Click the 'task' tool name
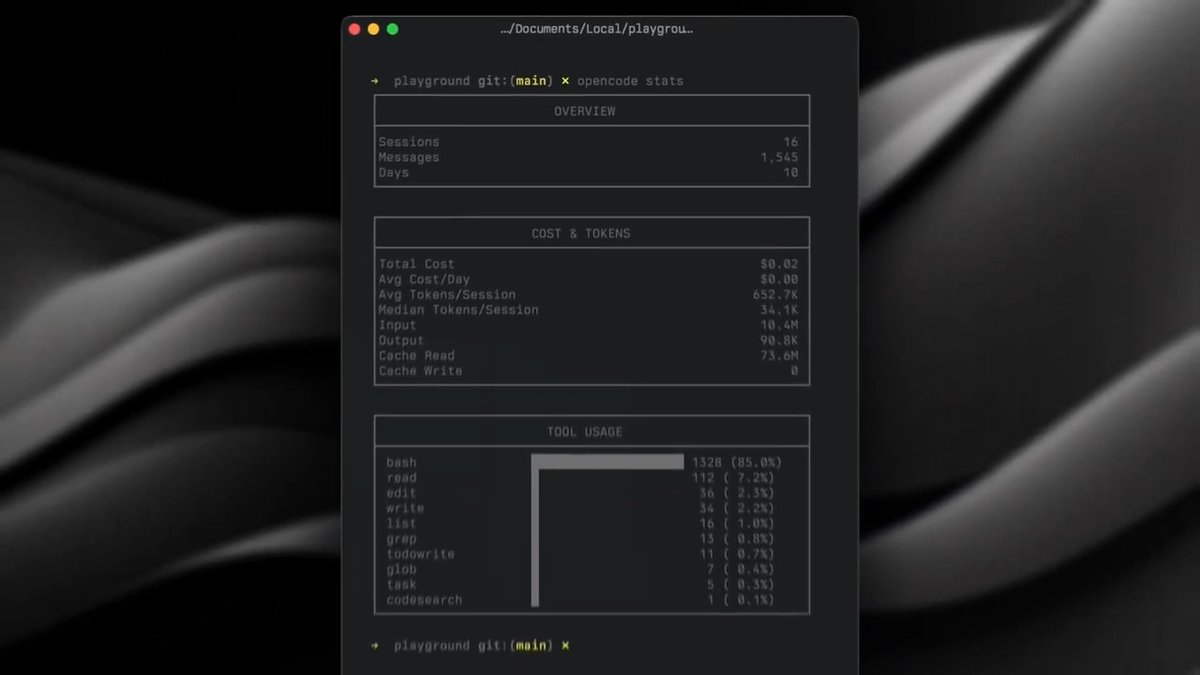 (x=402, y=584)
